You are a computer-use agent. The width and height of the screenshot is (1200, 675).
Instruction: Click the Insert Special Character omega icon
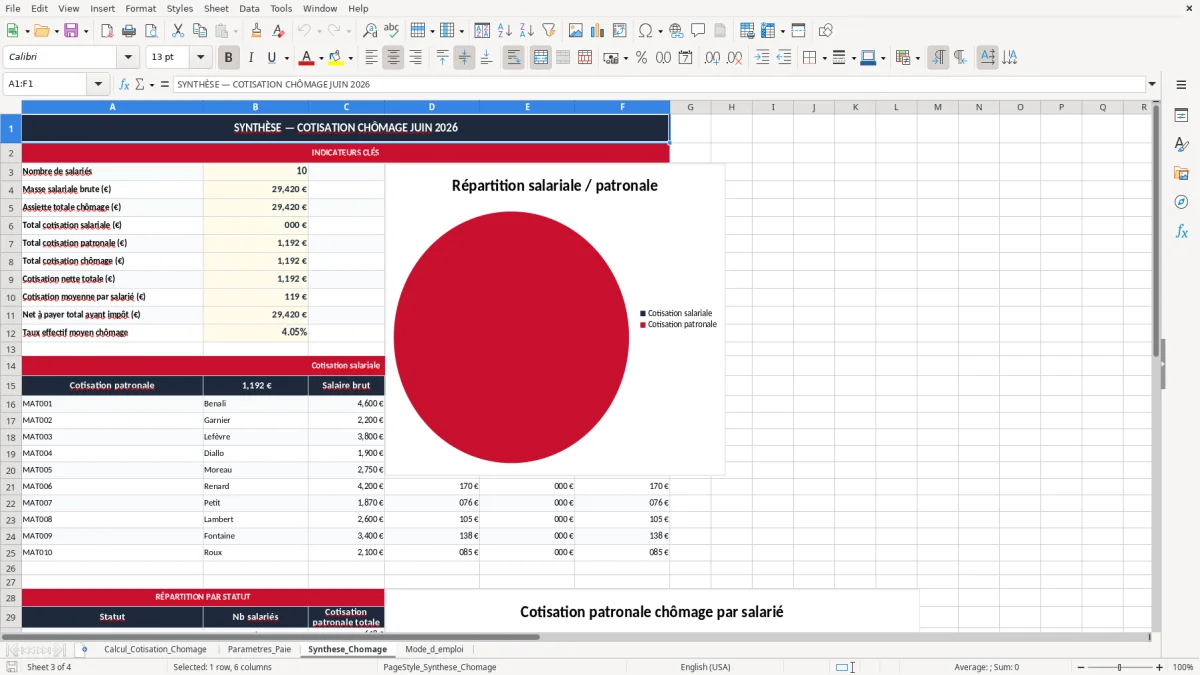click(x=645, y=31)
